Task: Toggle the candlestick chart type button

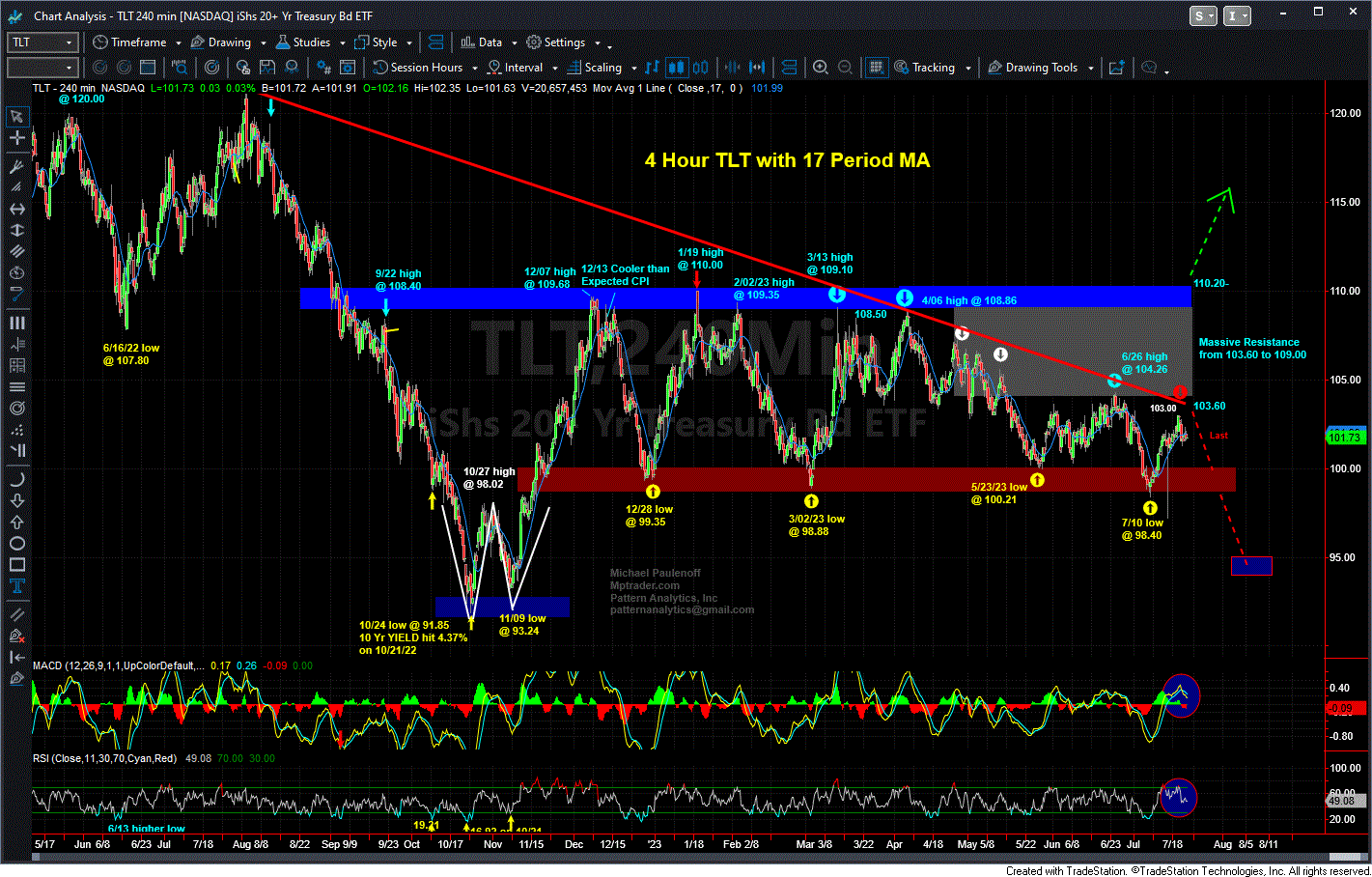Action: [x=676, y=68]
